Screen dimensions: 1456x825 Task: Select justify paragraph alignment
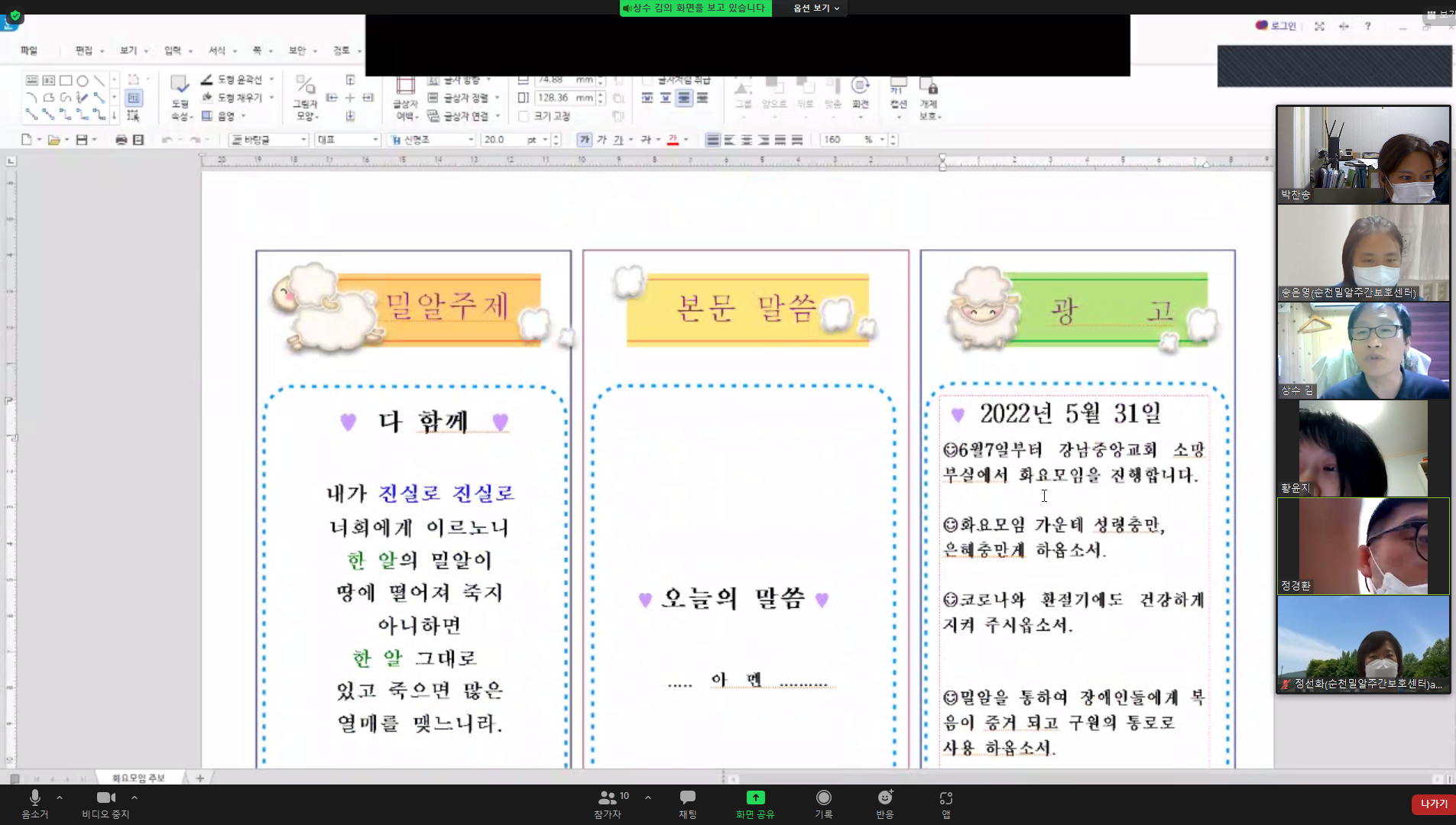pos(712,140)
